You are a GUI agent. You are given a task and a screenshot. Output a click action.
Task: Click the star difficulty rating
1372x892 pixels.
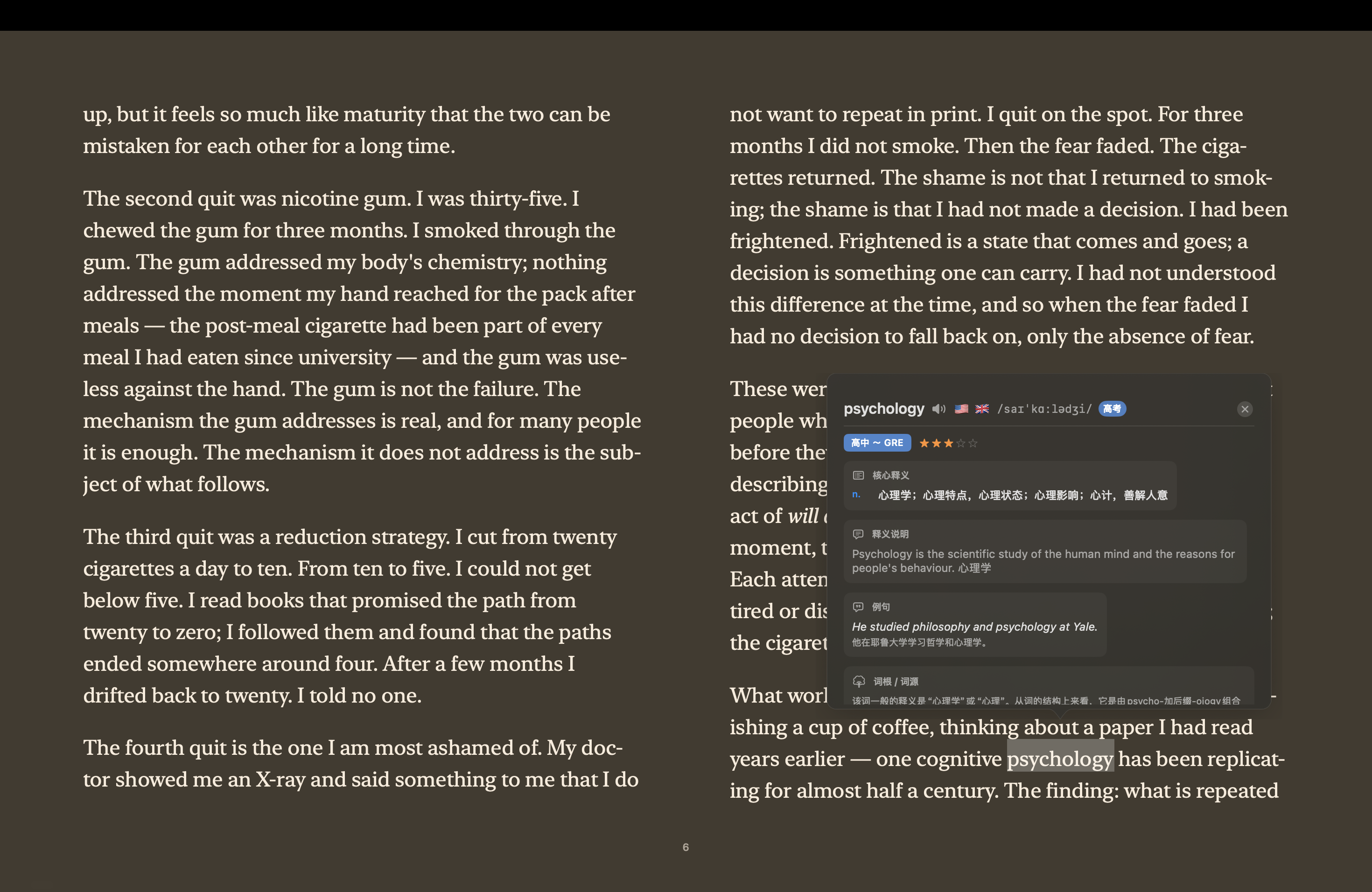[x=948, y=443]
